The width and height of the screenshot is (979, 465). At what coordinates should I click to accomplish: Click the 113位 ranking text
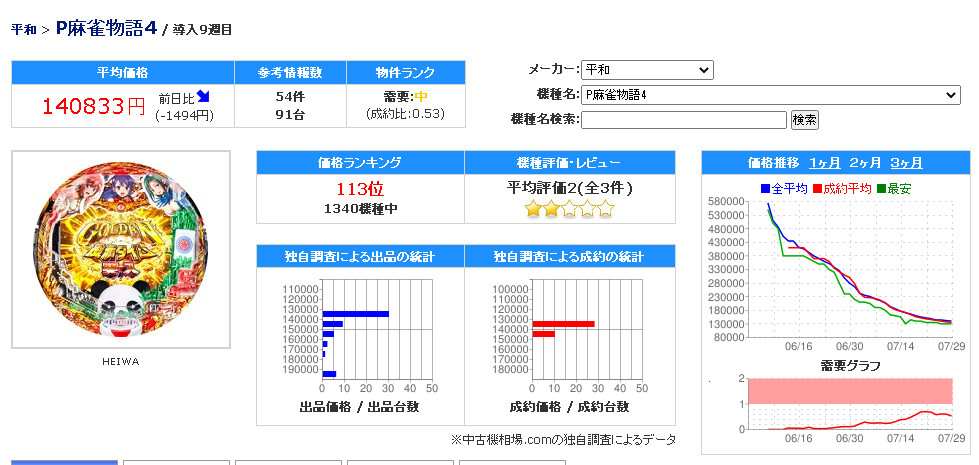click(360, 188)
